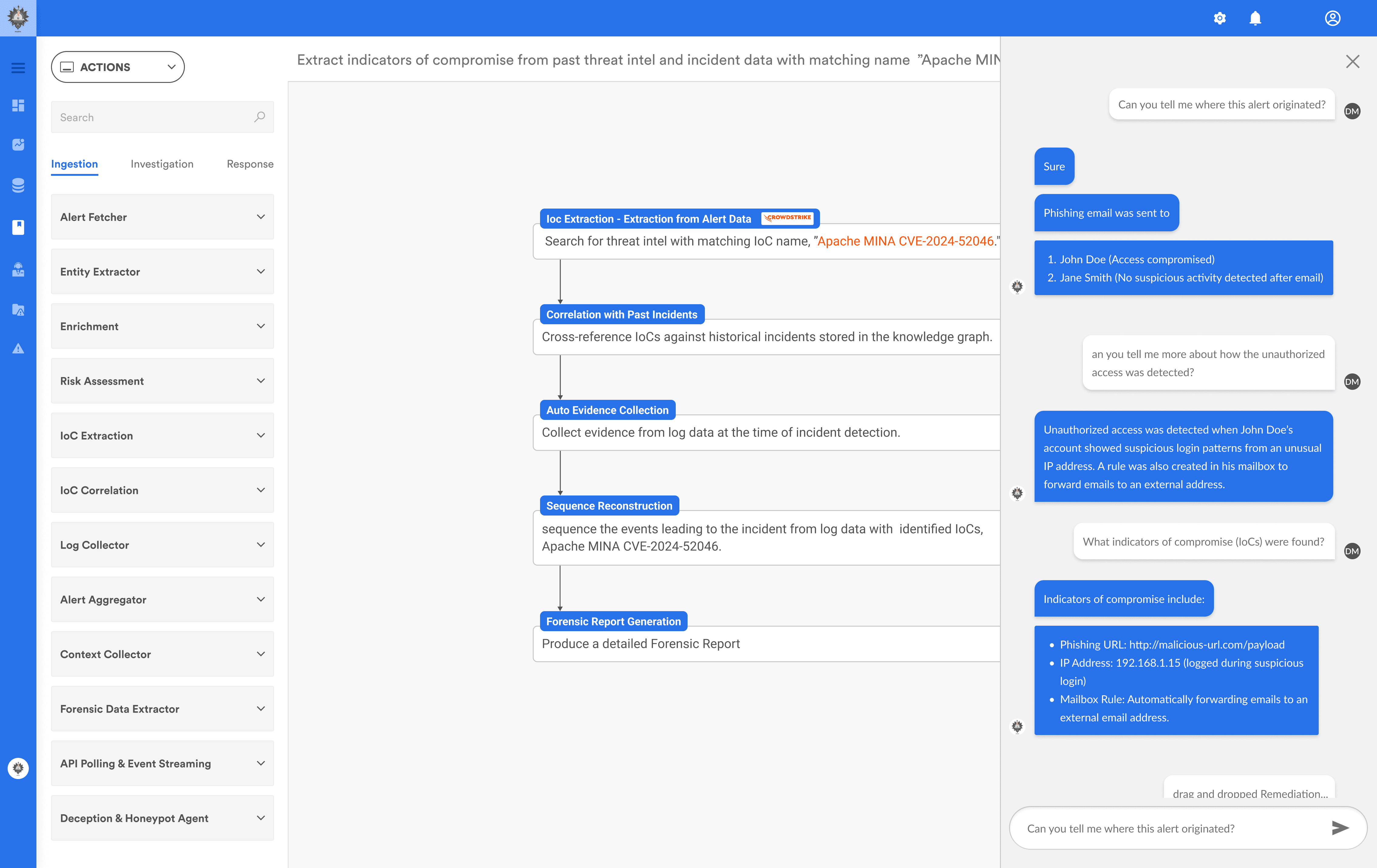The image size is (1377, 868).
Task: Send the chat message arrow
Action: pyautogui.click(x=1340, y=827)
